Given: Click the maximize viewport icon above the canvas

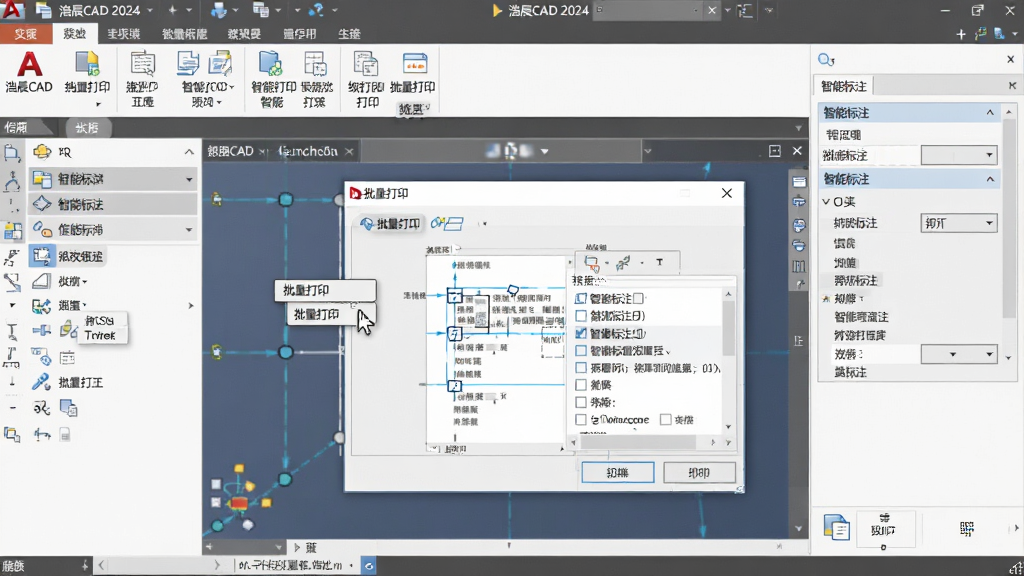Looking at the screenshot, I should click(775, 151).
